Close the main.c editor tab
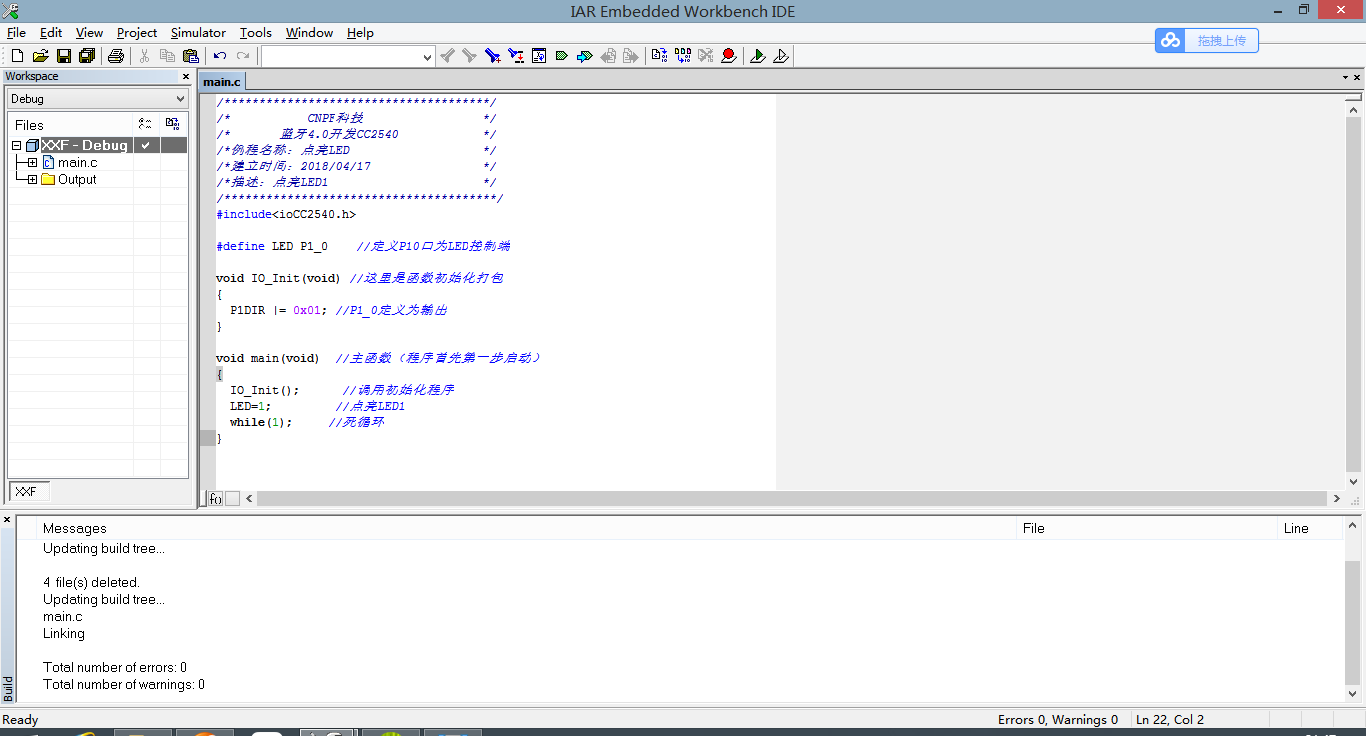 coord(1358,77)
